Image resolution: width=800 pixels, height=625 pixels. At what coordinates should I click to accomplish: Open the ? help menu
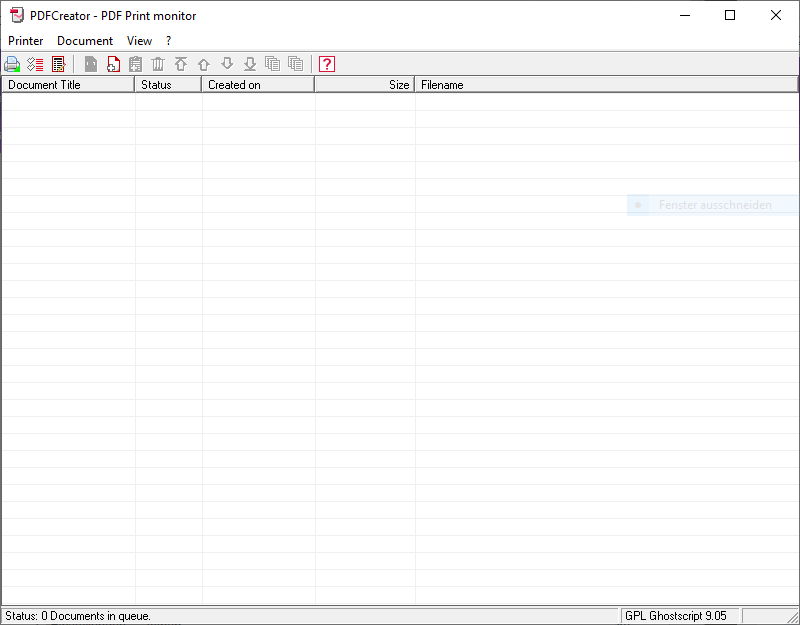169,41
